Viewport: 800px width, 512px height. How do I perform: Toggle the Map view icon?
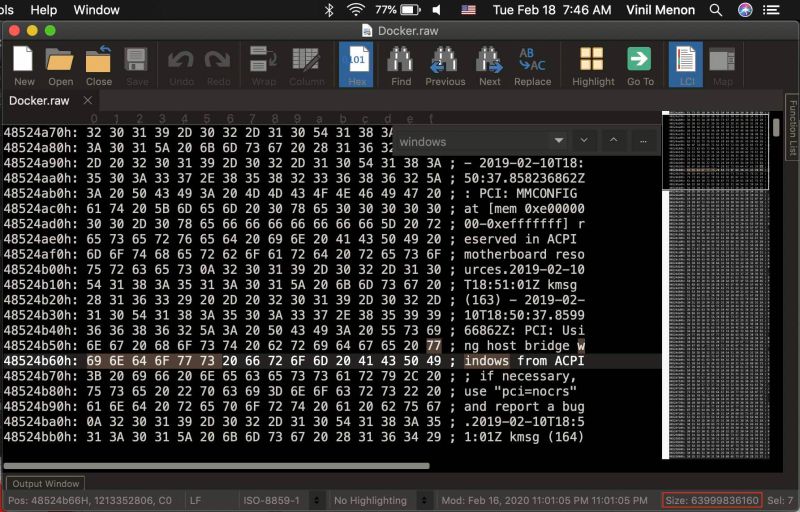click(x=722, y=65)
